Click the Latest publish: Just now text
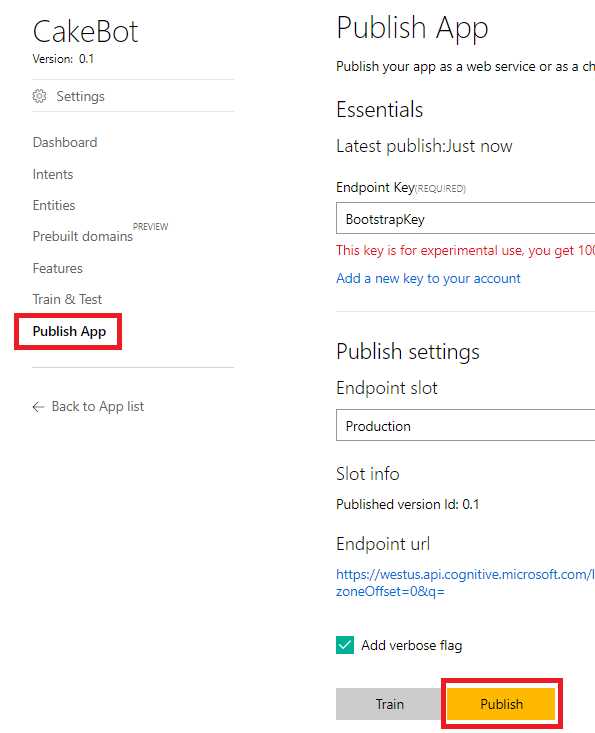This screenshot has width=595, height=733. click(x=424, y=146)
